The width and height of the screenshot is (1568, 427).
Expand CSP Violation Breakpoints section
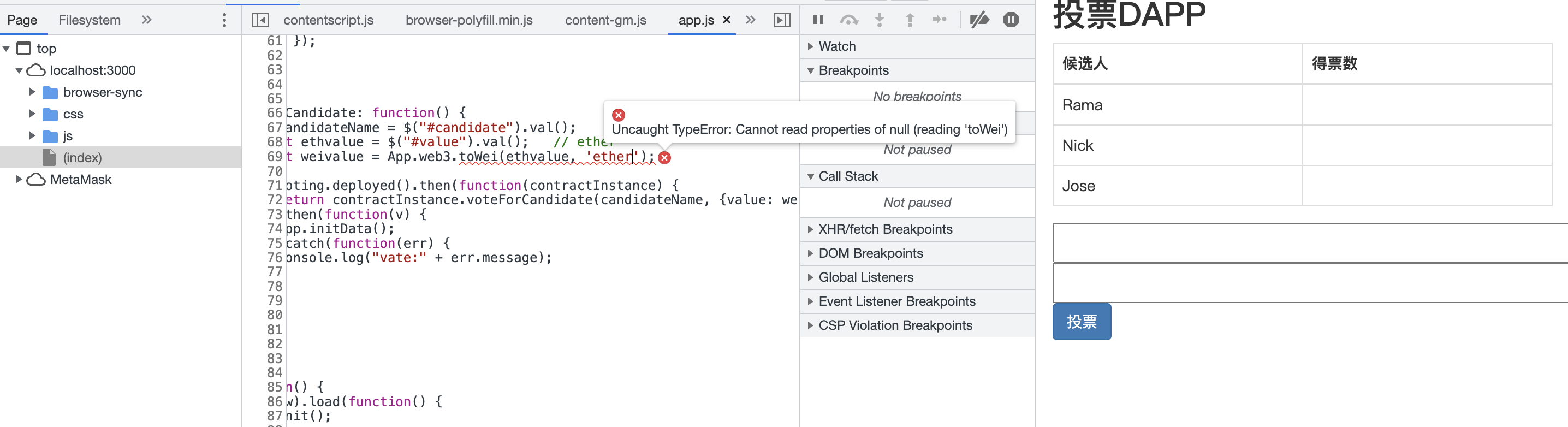click(x=917, y=326)
